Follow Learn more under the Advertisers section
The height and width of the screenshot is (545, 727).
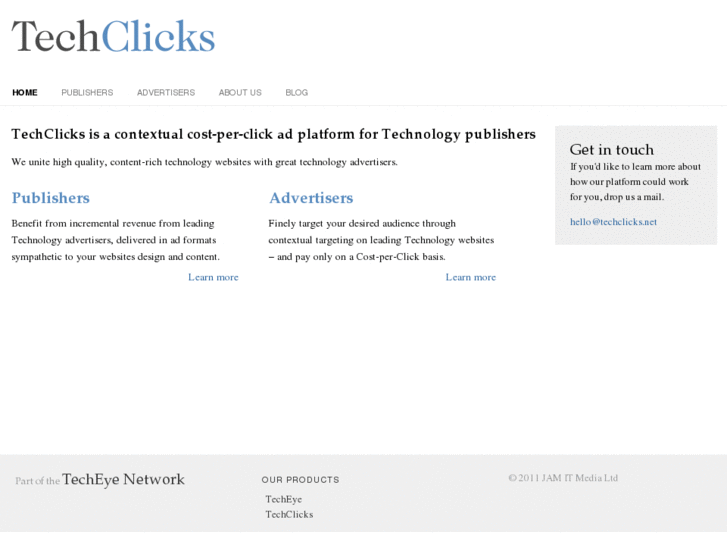(x=470, y=277)
